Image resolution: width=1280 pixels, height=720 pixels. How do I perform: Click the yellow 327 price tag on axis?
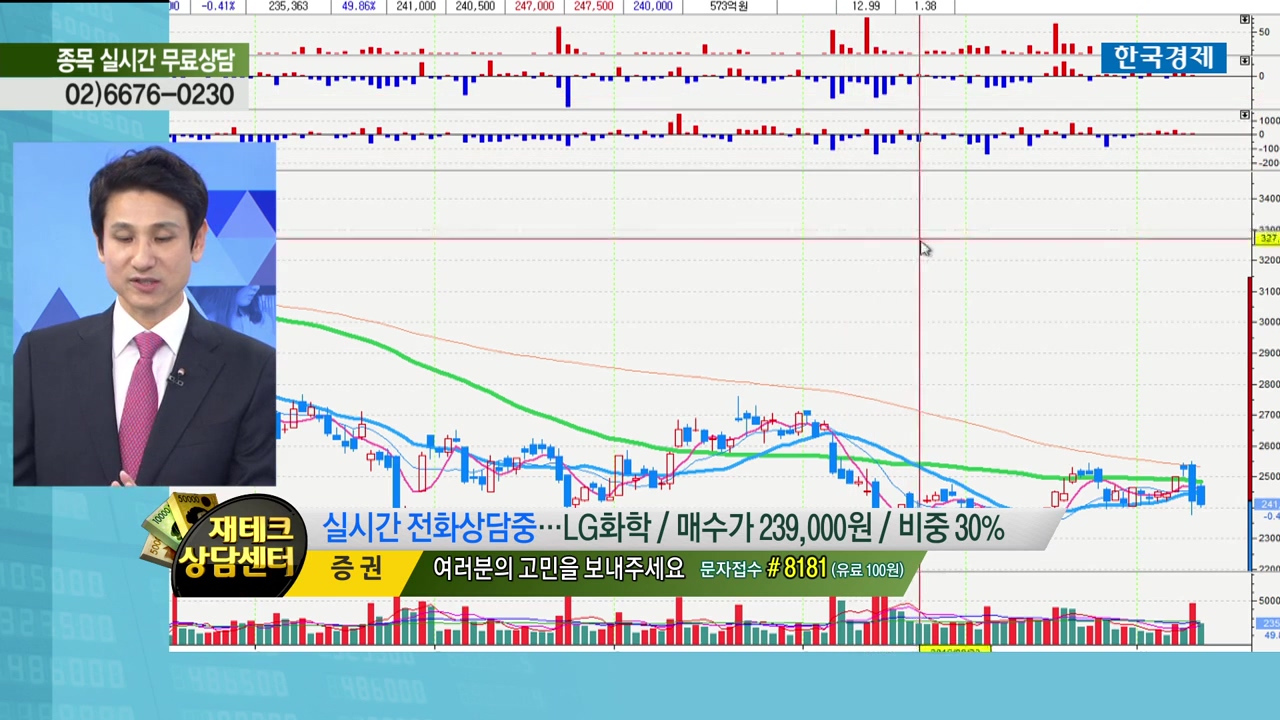click(1268, 239)
